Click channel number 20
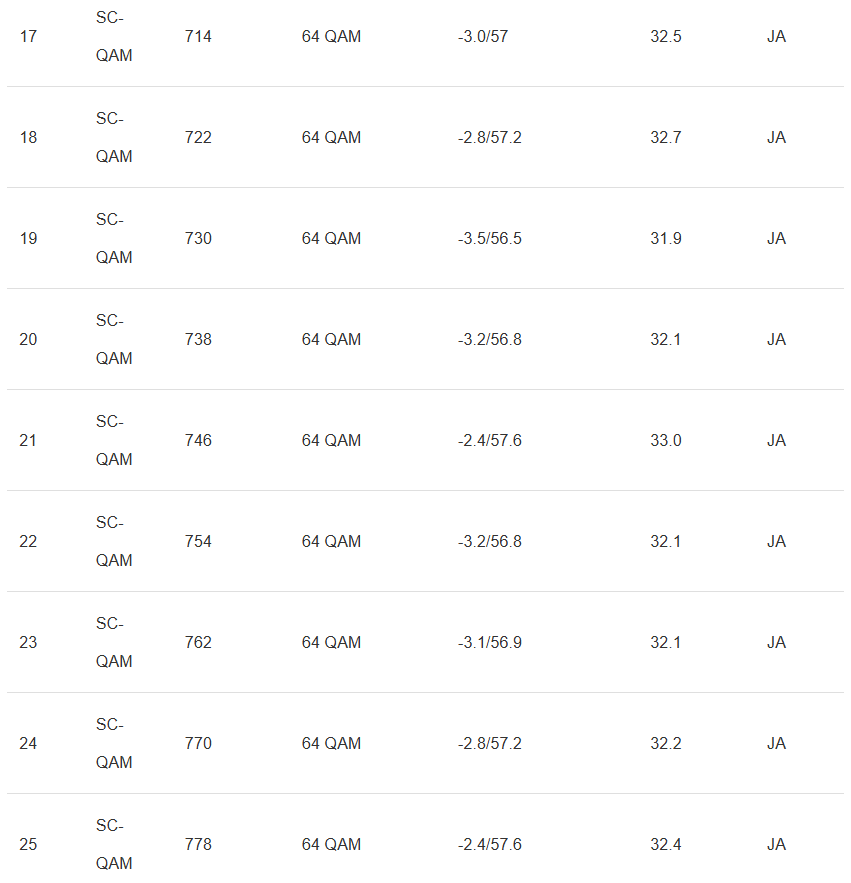 coord(28,340)
